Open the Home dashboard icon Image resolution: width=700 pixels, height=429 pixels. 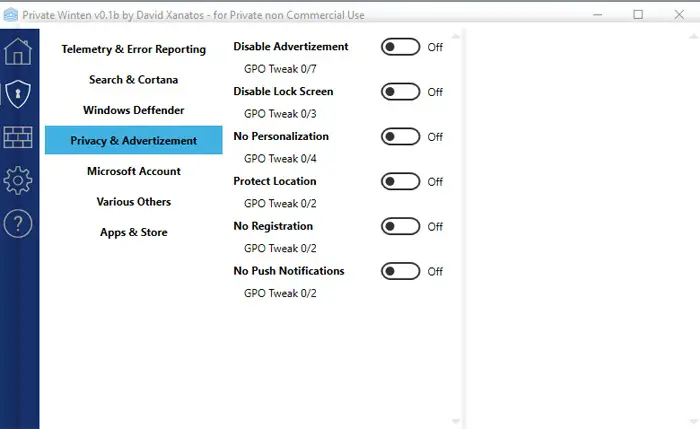[18, 51]
